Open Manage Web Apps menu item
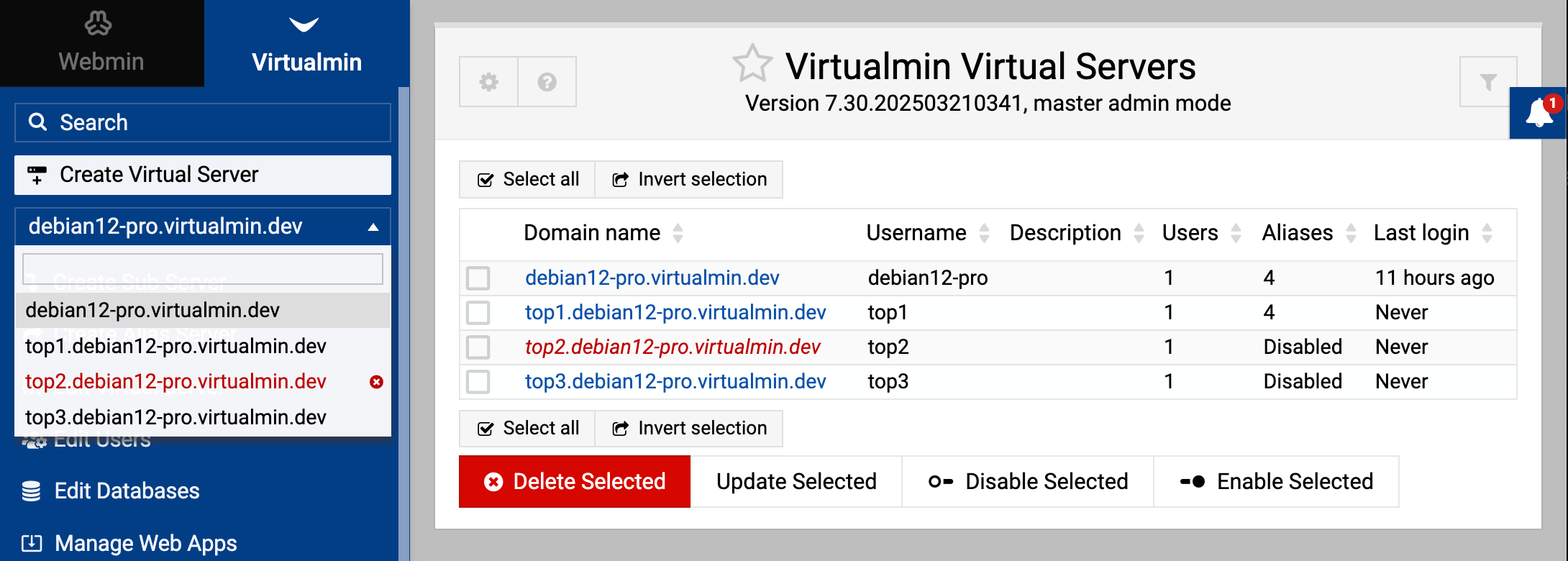 146,543
